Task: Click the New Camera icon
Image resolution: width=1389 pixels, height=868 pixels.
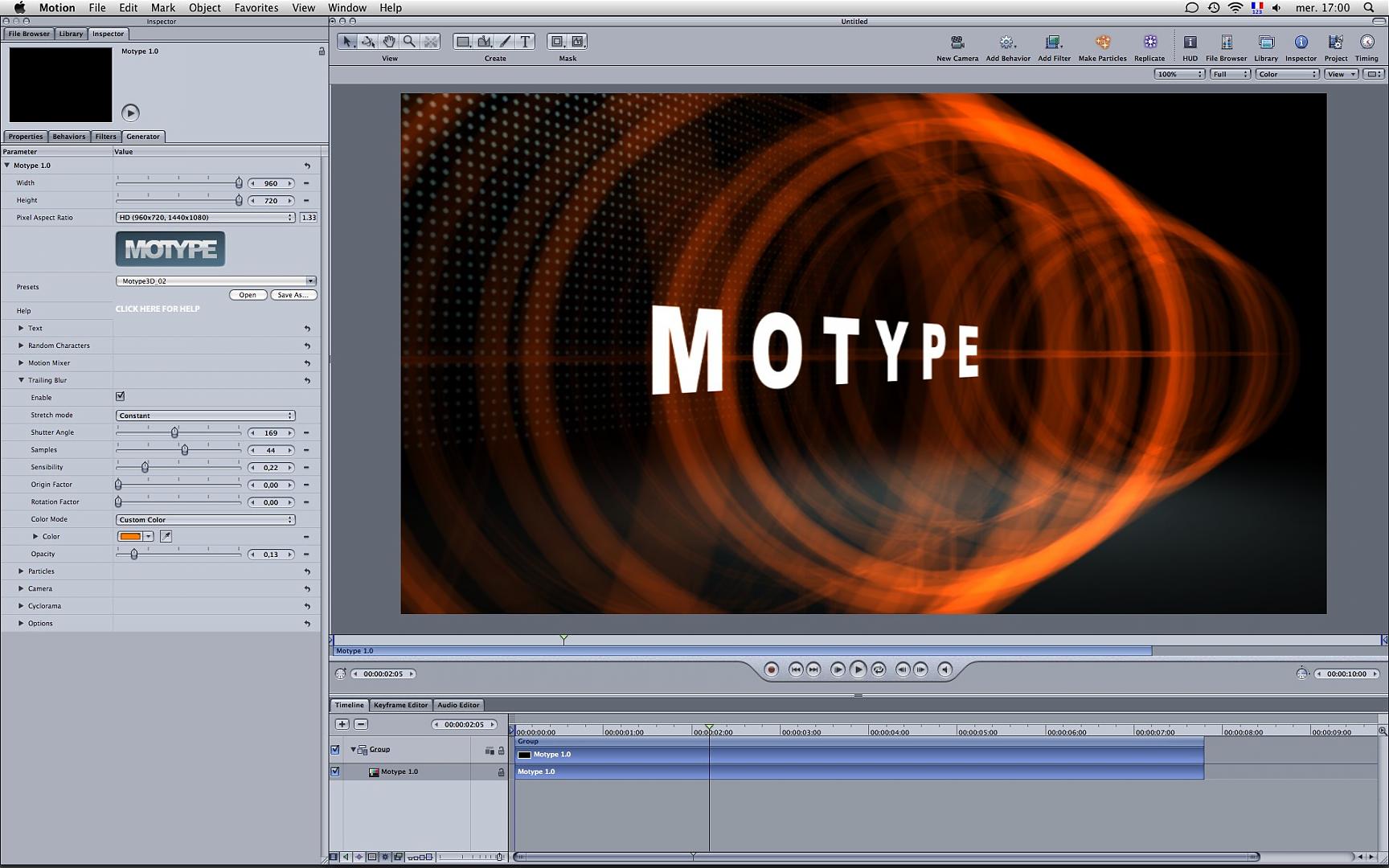Action: [x=957, y=42]
